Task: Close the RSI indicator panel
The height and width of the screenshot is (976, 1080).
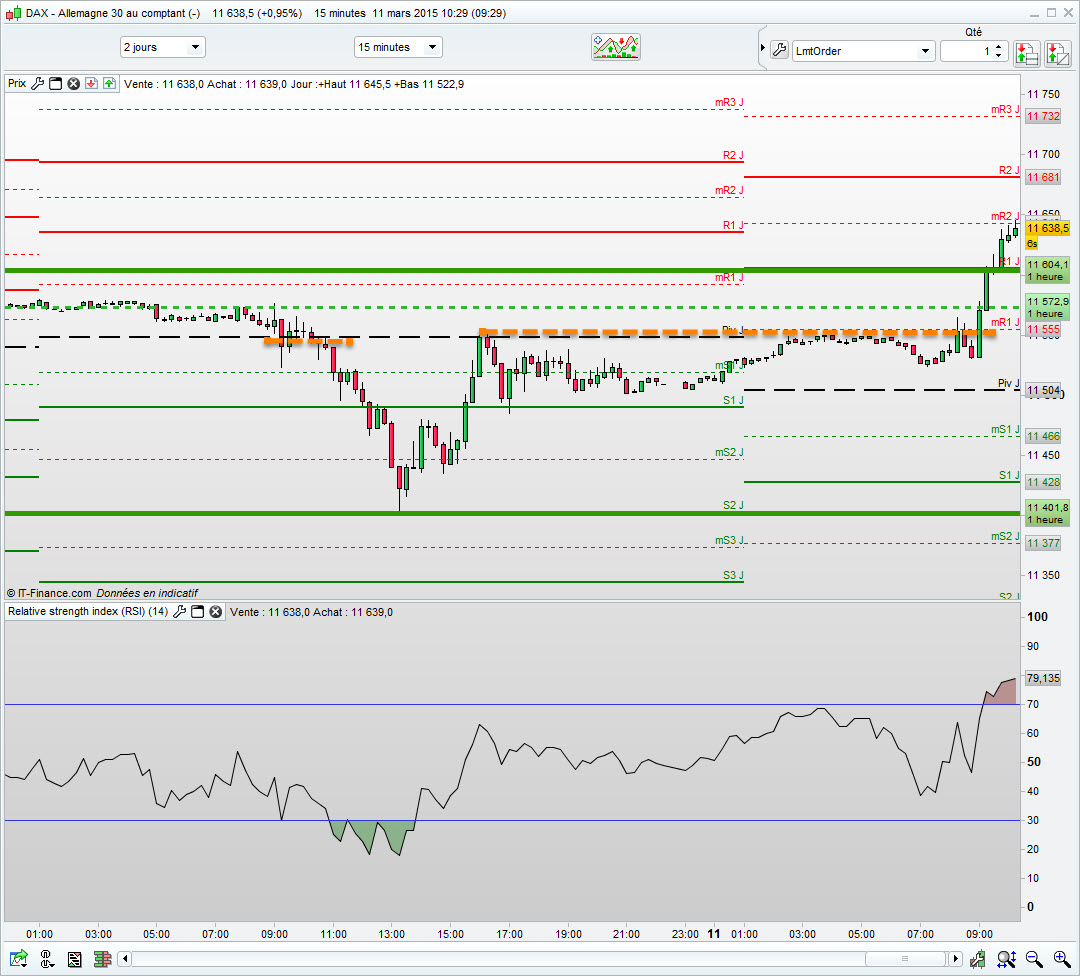Action: click(215, 611)
